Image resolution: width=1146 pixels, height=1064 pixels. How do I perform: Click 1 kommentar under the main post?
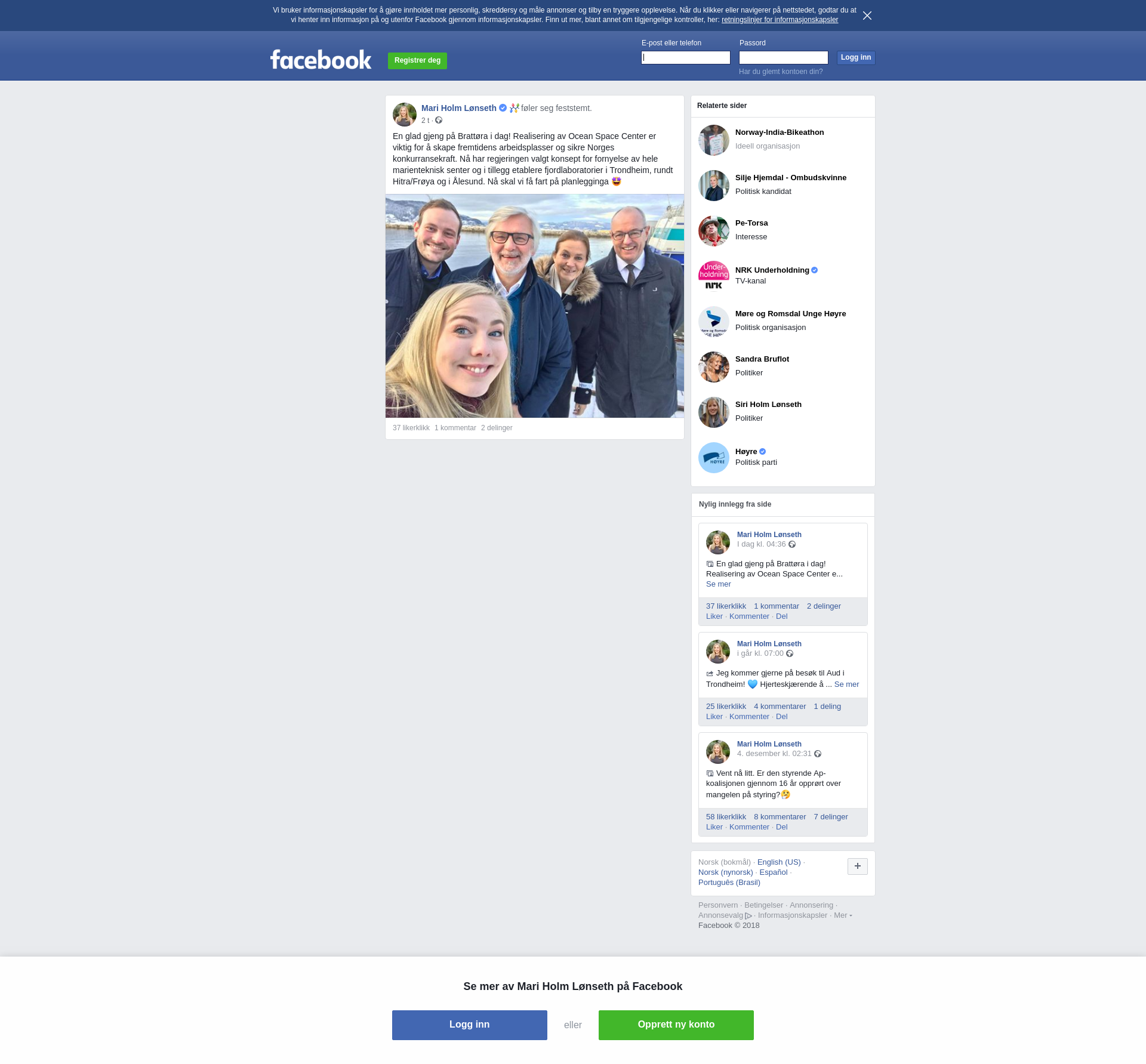tap(455, 428)
